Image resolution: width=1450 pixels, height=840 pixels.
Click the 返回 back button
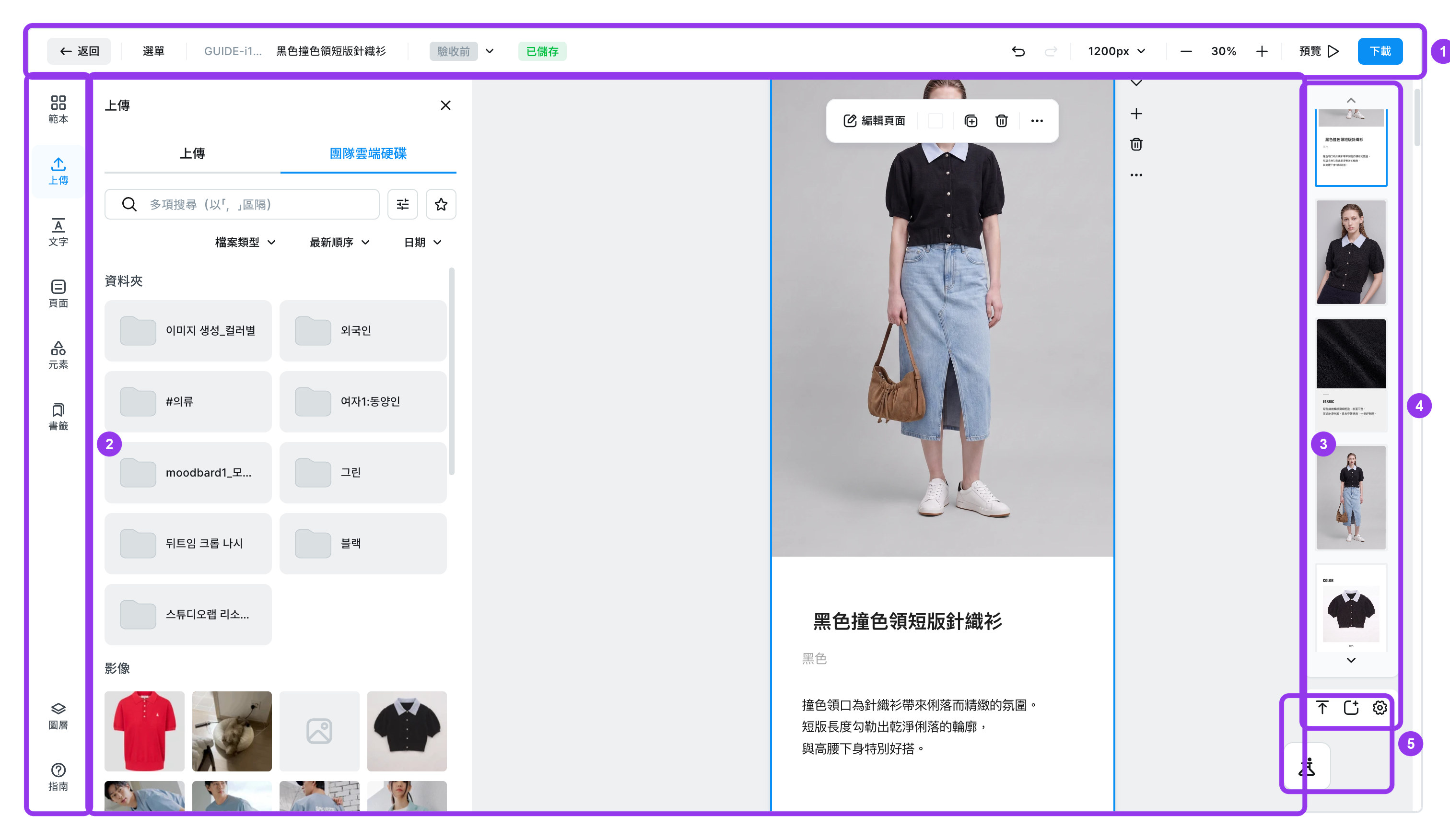click(x=80, y=51)
